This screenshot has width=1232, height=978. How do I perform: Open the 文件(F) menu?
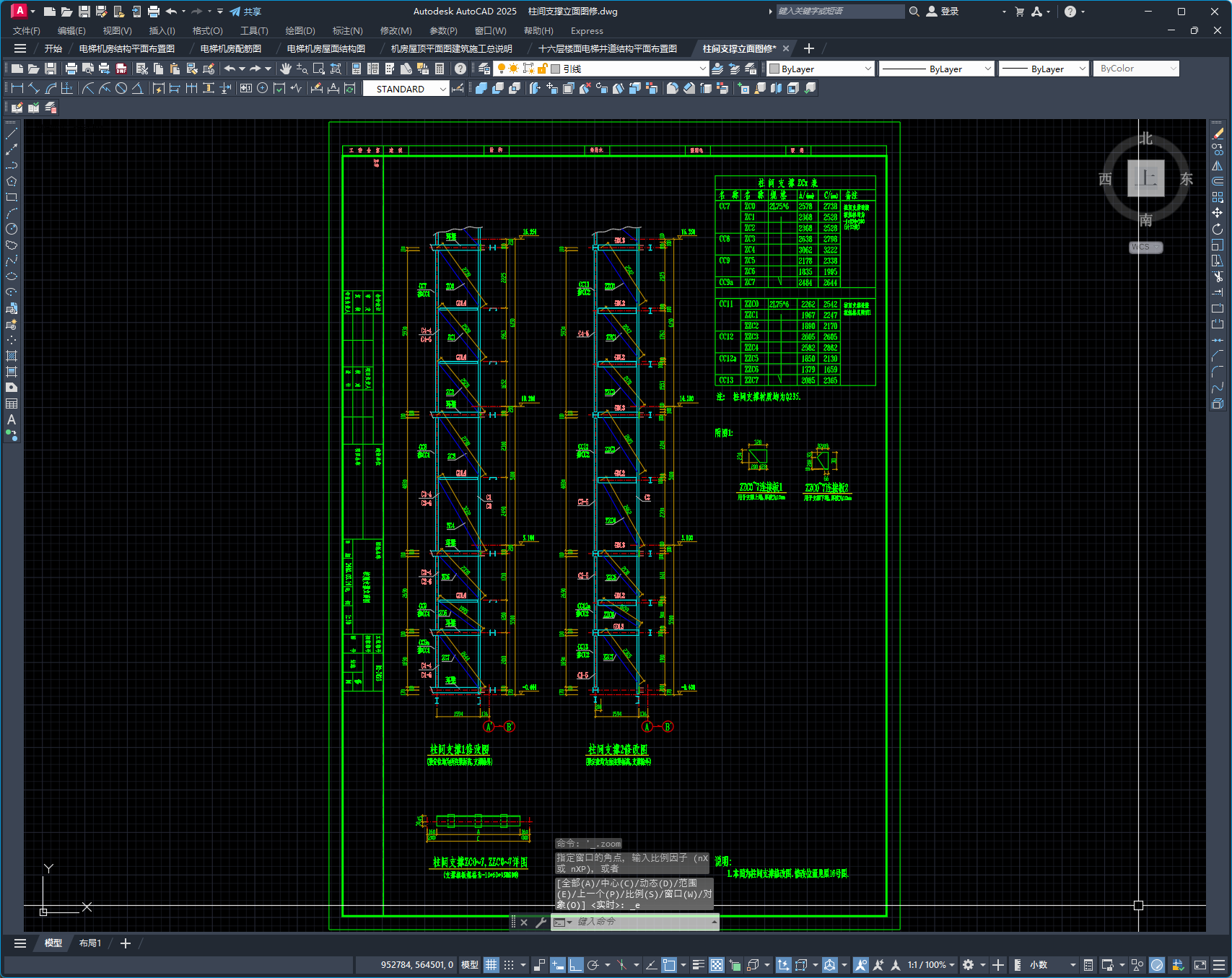27,31
